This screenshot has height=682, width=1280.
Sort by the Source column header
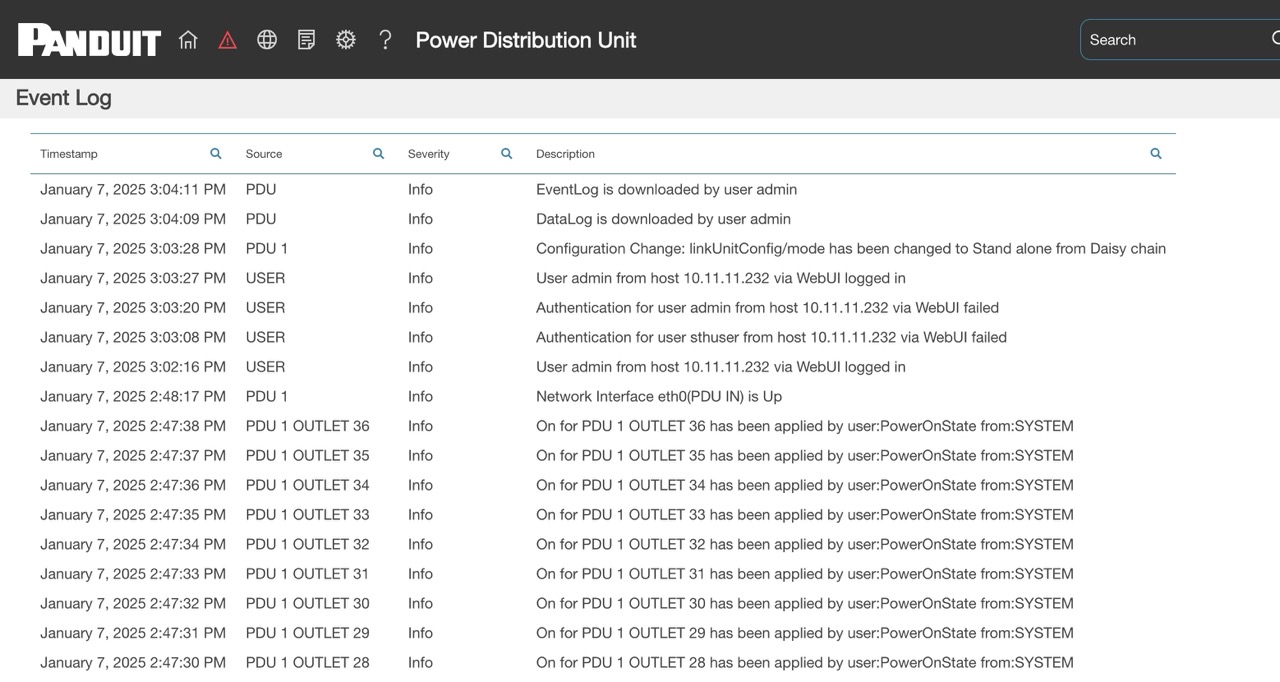pos(264,154)
